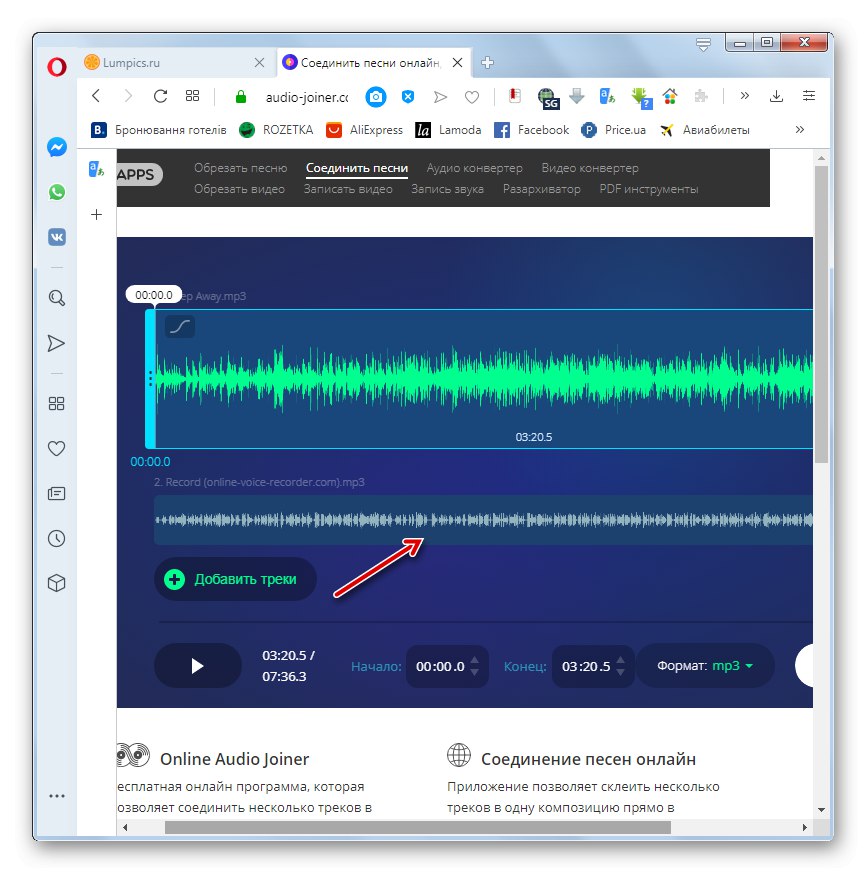
Task: Open the Facebook bookmark
Action: (x=531, y=130)
